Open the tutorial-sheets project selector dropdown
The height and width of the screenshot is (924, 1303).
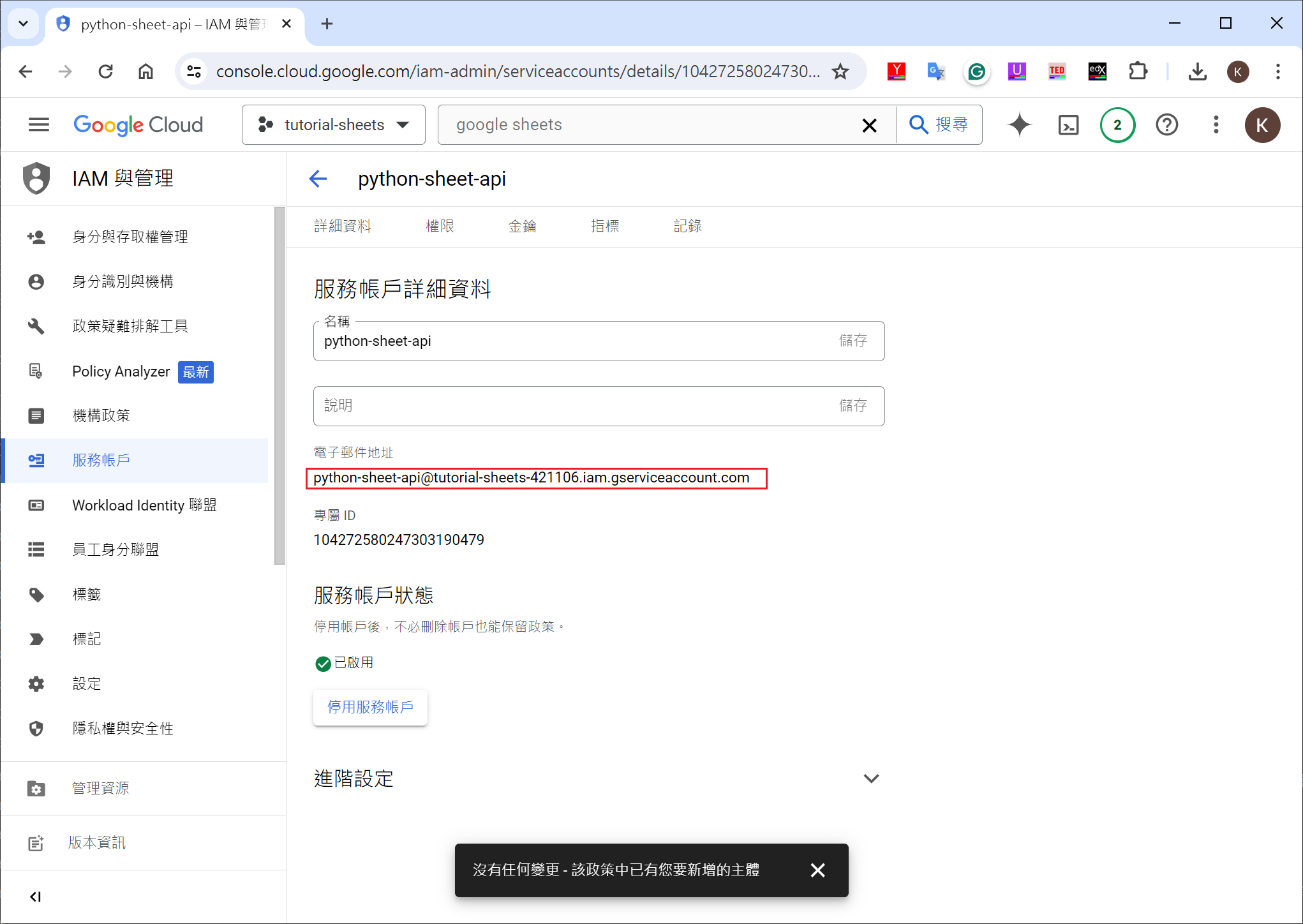click(x=333, y=124)
